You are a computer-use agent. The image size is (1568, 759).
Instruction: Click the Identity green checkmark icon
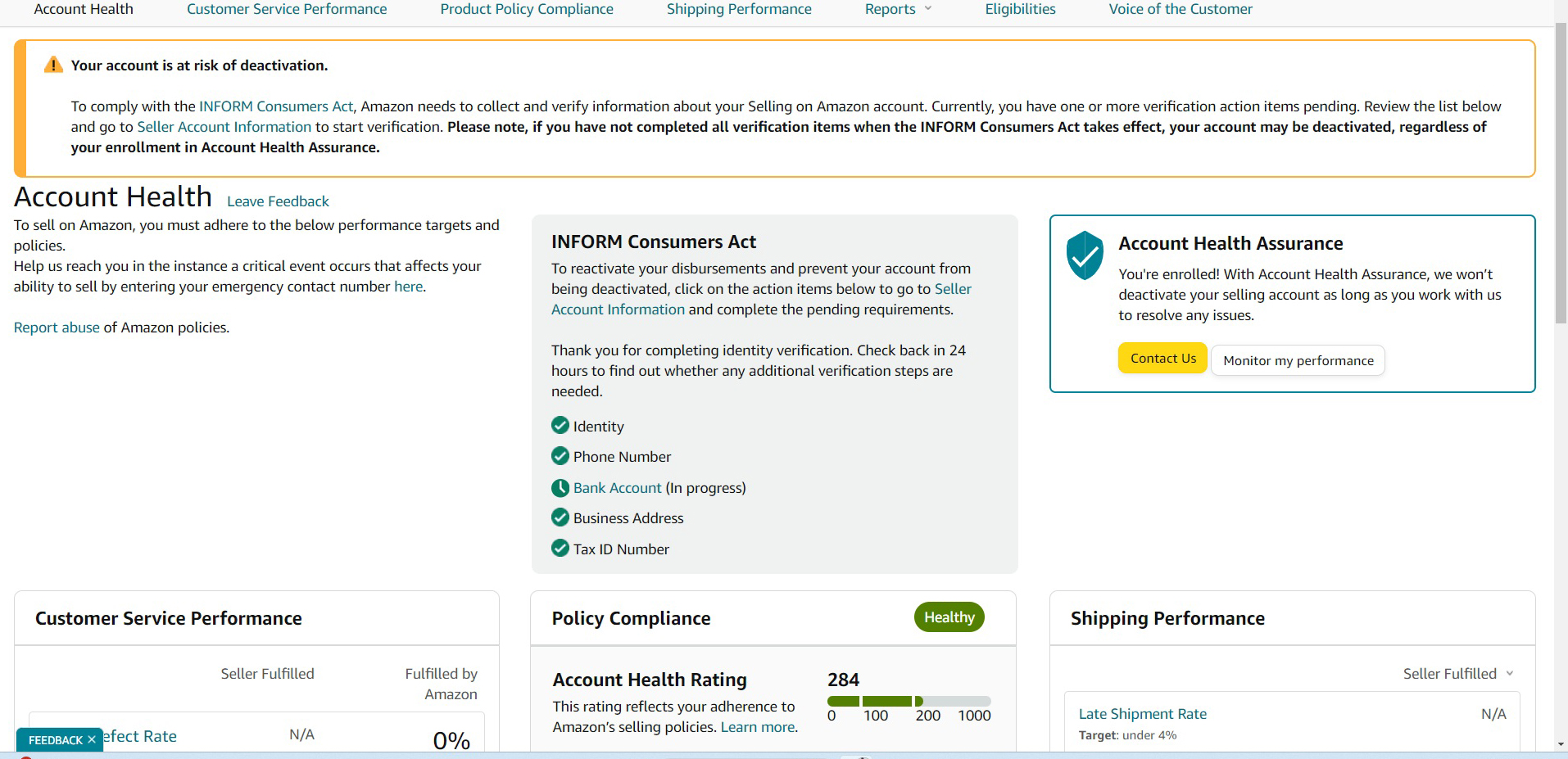pos(560,426)
